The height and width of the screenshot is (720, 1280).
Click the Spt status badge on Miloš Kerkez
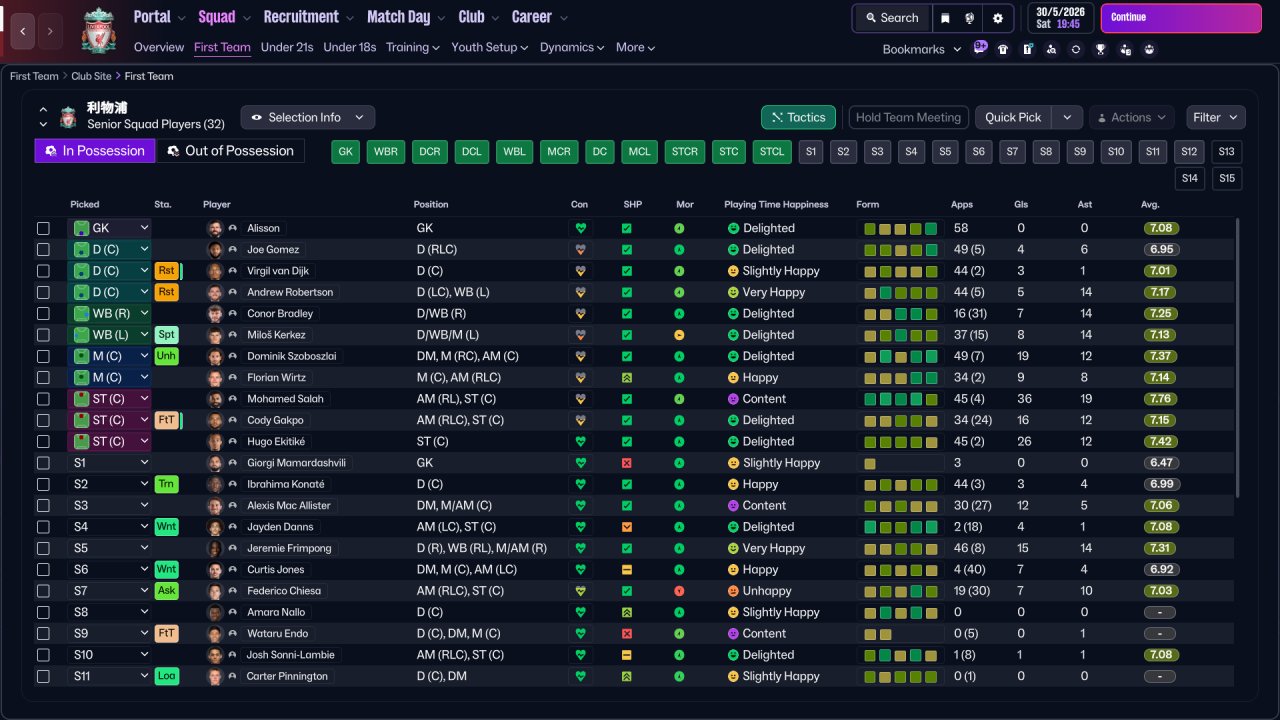167,335
